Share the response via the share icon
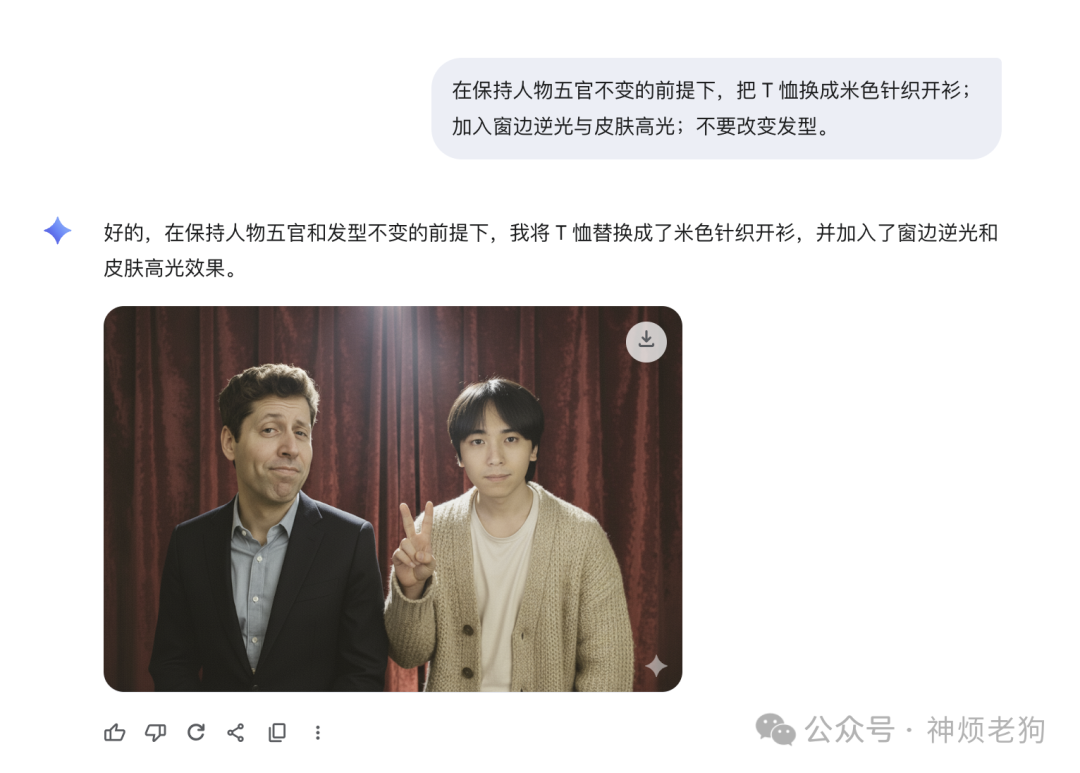 [236, 732]
